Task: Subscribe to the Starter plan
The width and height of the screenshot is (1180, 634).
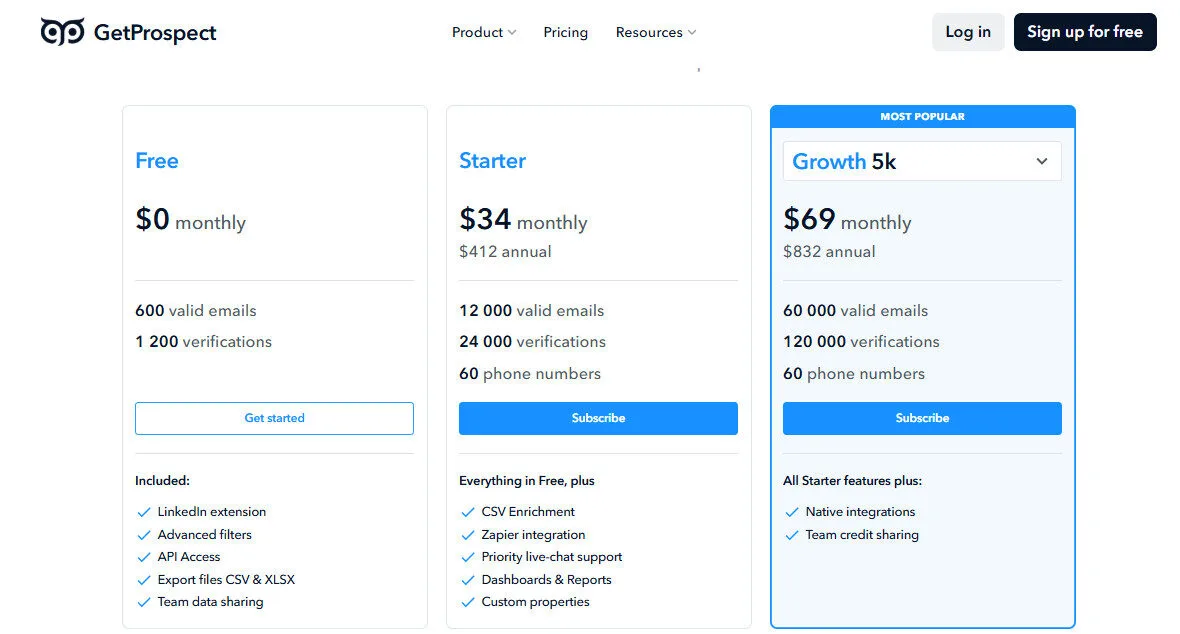Action: point(597,418)
